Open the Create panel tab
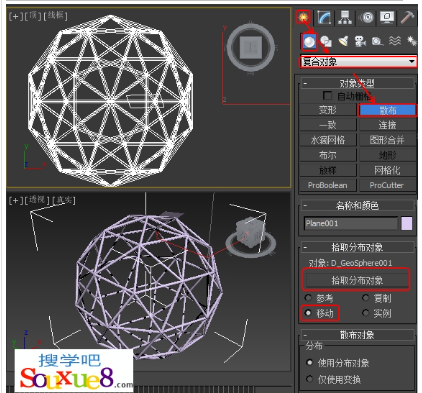The image size is (422, 393). pyautogui.click(x=303, y=17)
